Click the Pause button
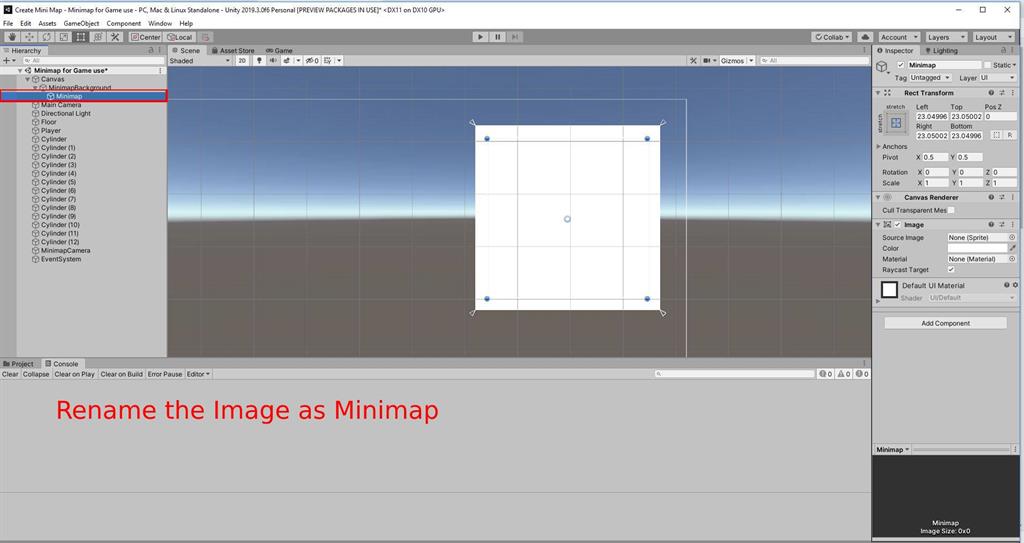 [498, 37]
